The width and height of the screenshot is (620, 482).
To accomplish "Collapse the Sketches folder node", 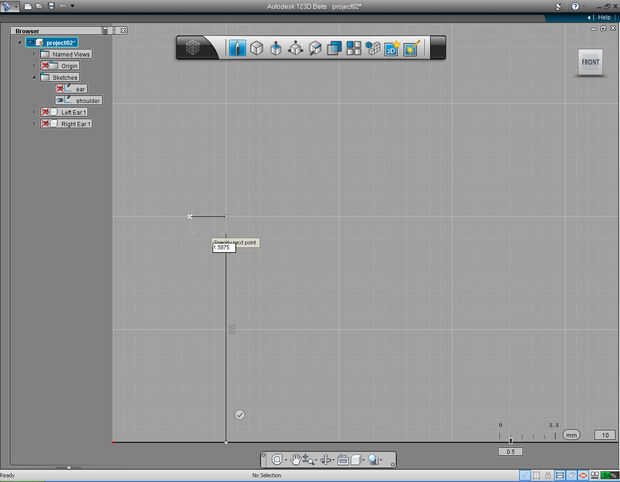I will (34, 77).
